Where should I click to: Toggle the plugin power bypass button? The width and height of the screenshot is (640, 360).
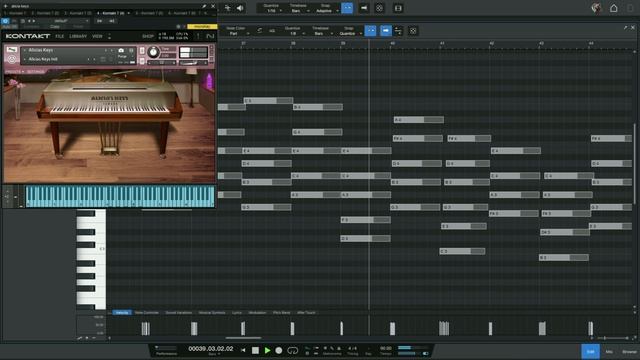click(5, 21)
